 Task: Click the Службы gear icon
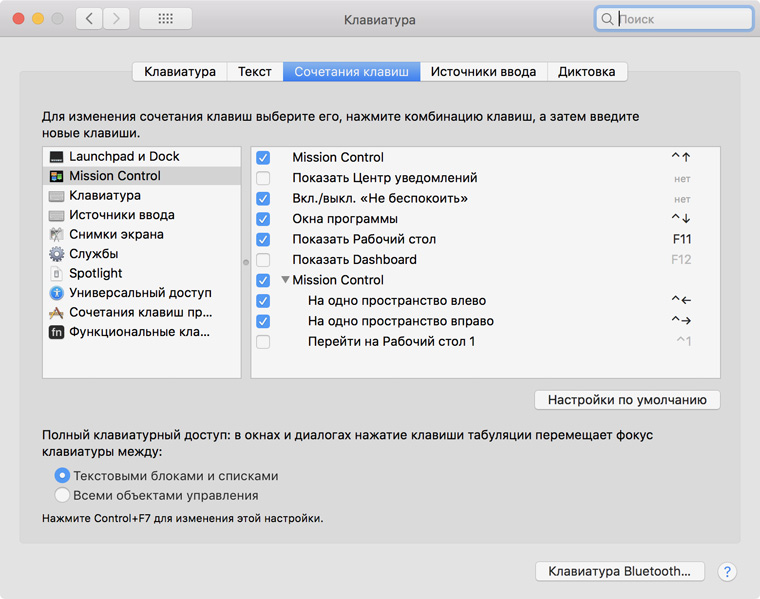pos(56,254)
